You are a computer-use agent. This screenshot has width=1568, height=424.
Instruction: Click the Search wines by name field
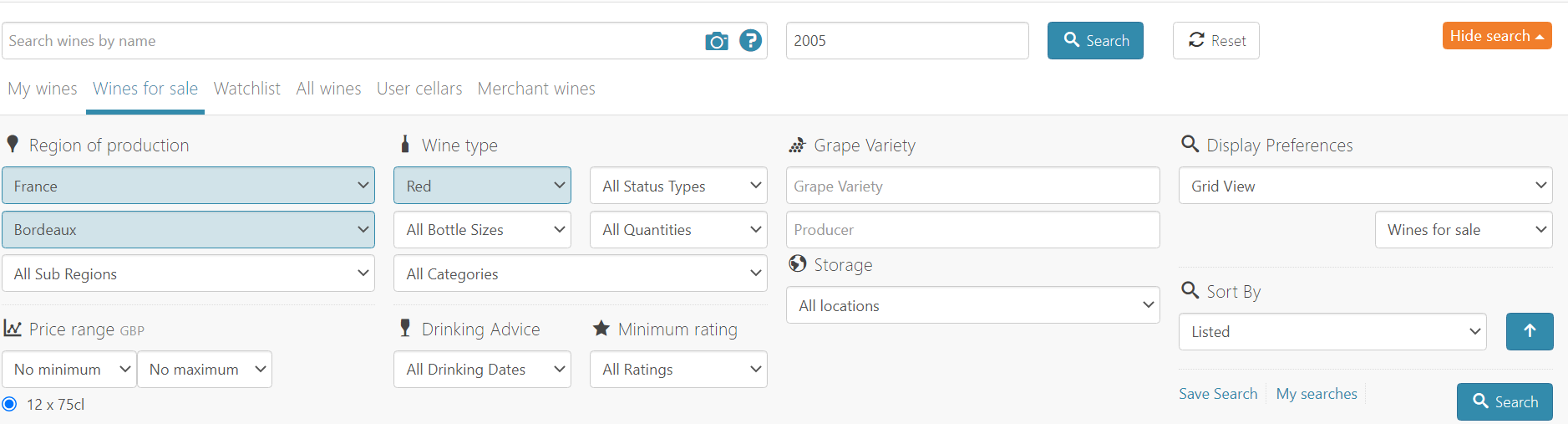(x=351, y=41)
